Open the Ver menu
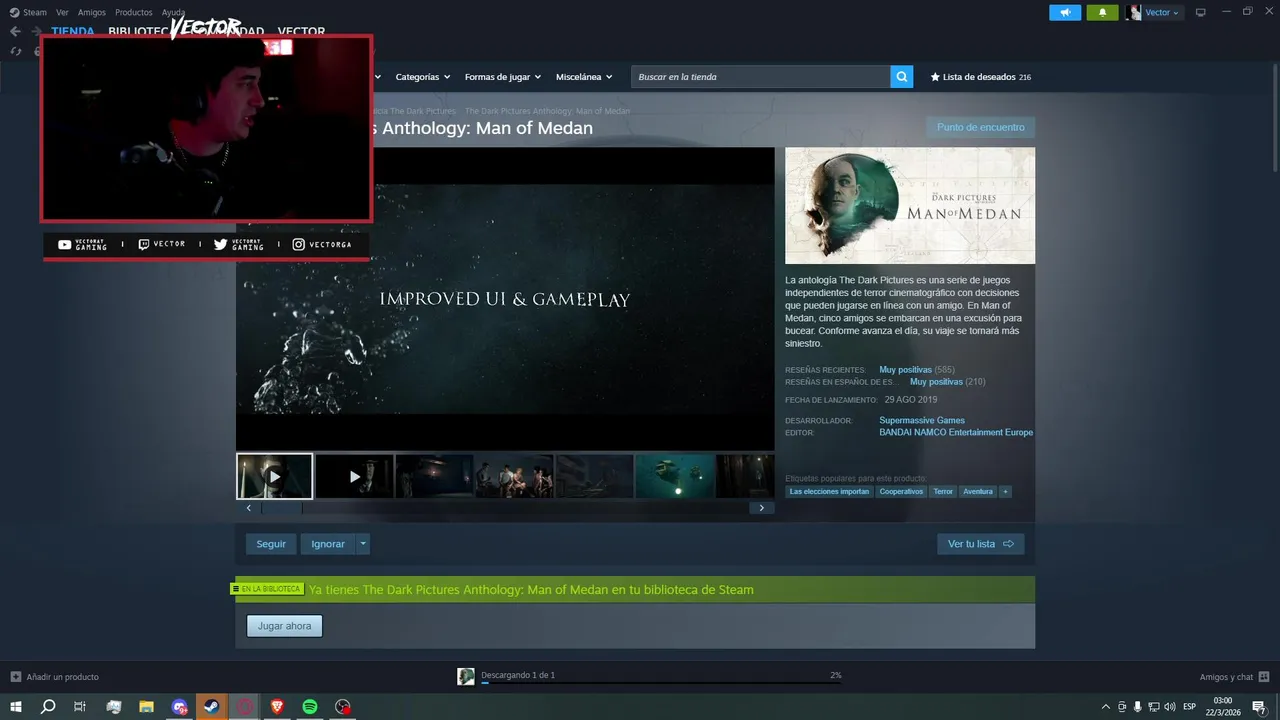Image resolution: width=1280 pixels, height=720 pixels. pyautogui.click(x=62, y=12)
